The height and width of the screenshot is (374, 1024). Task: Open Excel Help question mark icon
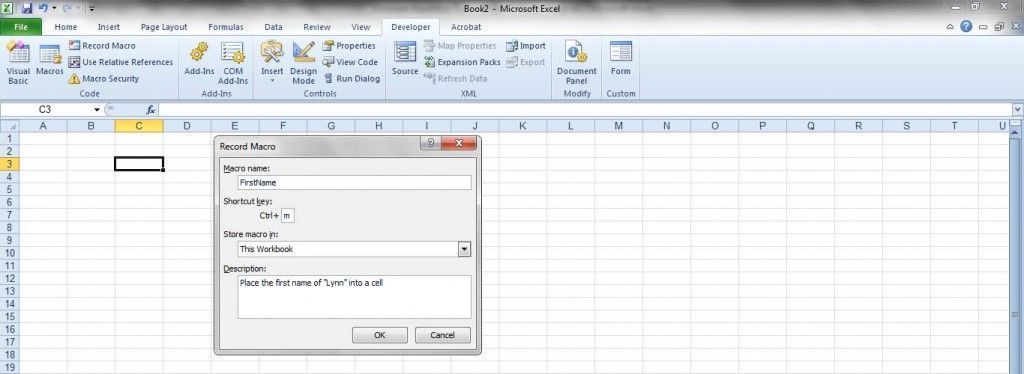coord(967,27)
